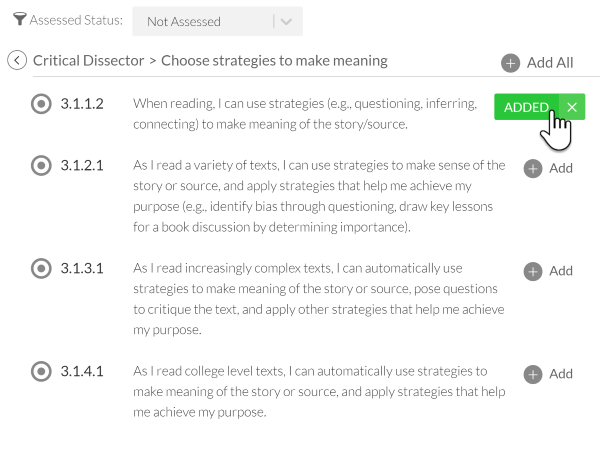Open the Assessed Status dropdown arrow
Viewport: 600px width, 451px height.
(x=286, y=21)
